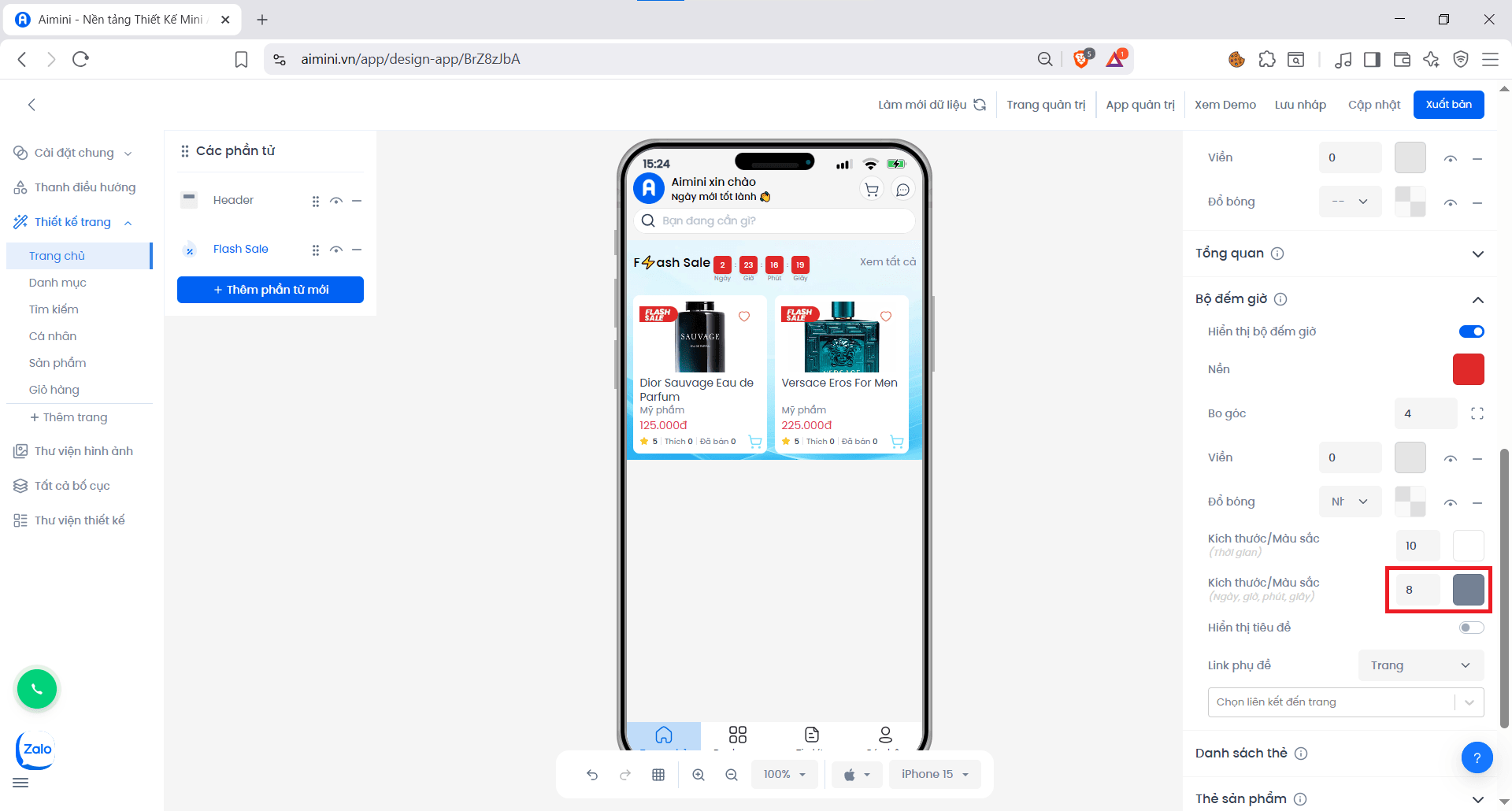1512x811 pixels.
Task: Click the back arrow above the sidebar
Action: click(31, 105)
